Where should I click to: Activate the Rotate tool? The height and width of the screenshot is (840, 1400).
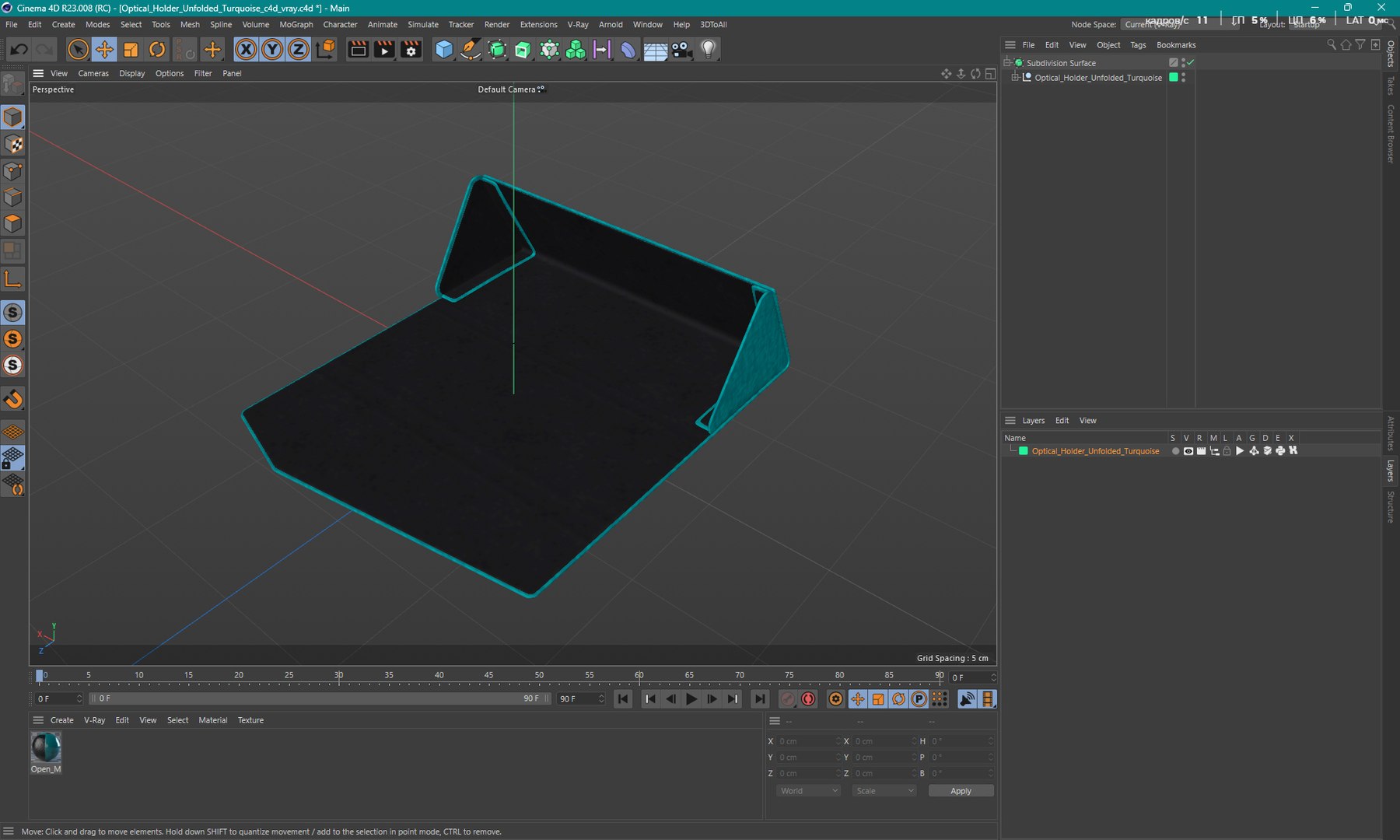(x=157, y=50)
